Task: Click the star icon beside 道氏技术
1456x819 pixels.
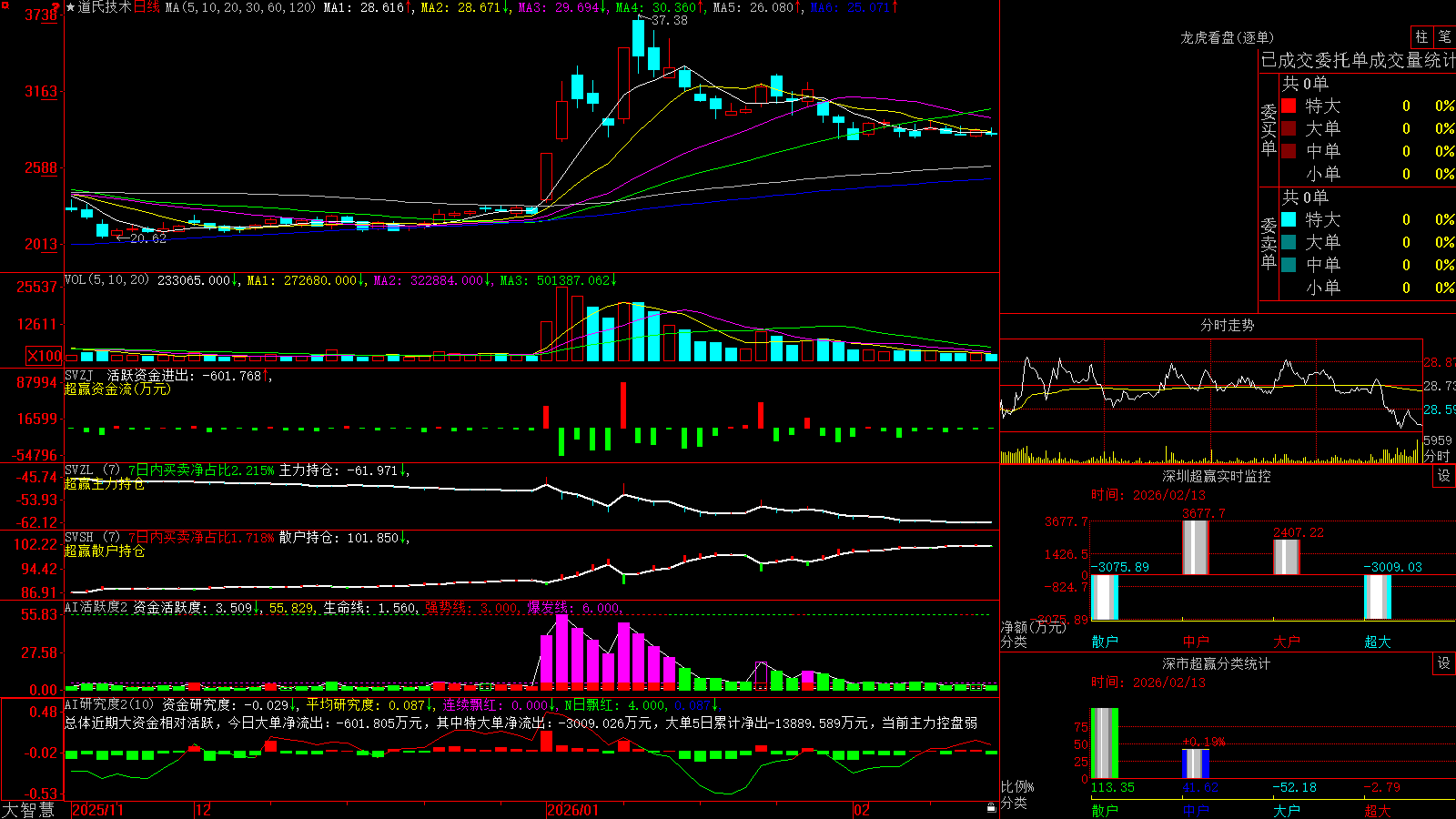Action: (x=71, y=7)
